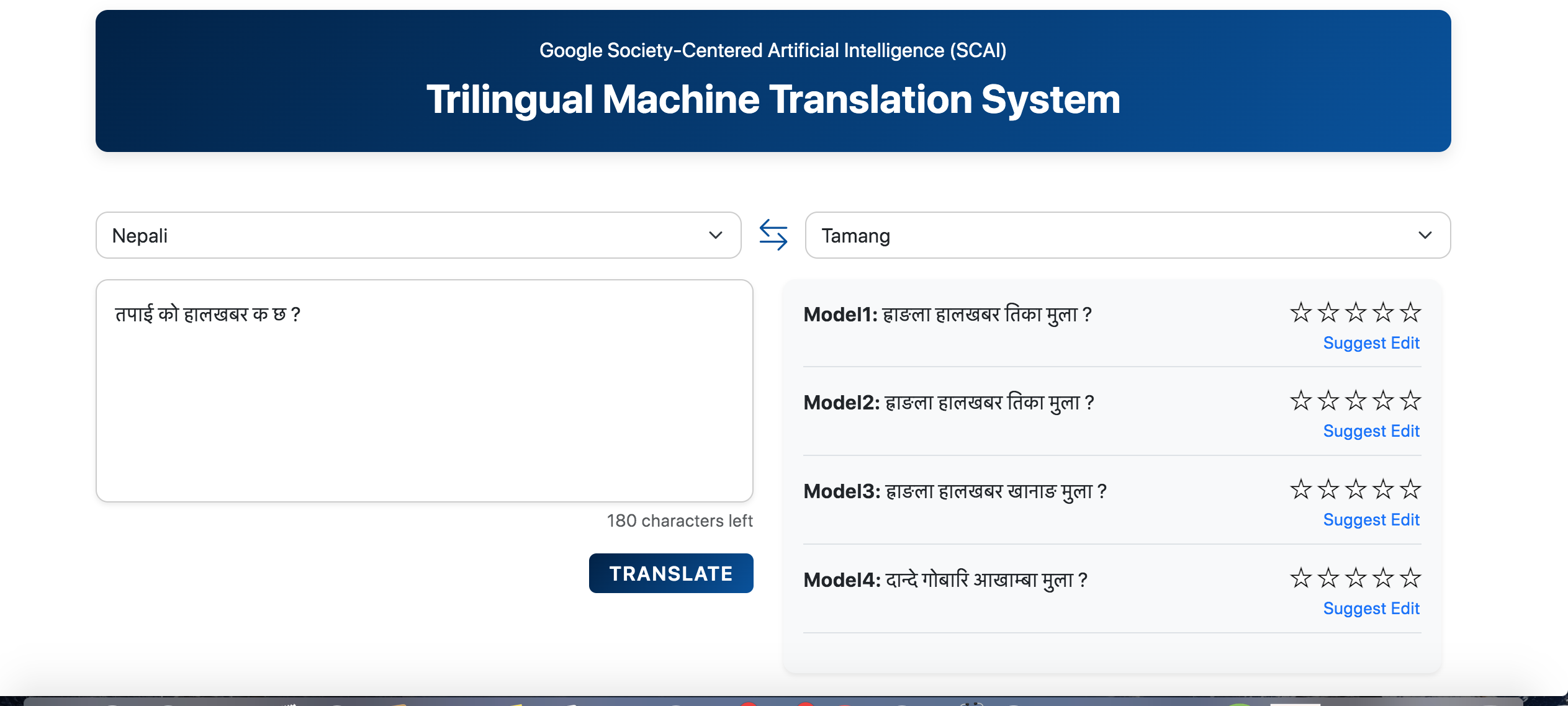The width and height of the screenshot is (1568, 706).
Task: Expand the target language chevron
Action: [x=1426, y=235]
